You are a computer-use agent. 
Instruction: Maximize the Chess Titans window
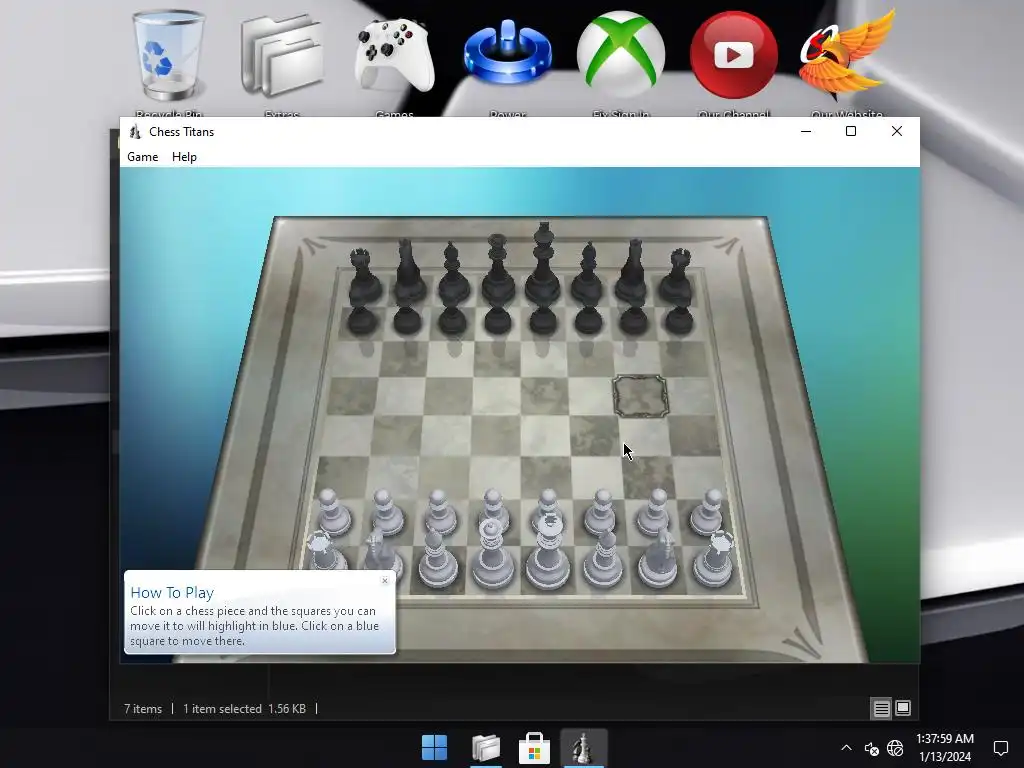[850, 131]
